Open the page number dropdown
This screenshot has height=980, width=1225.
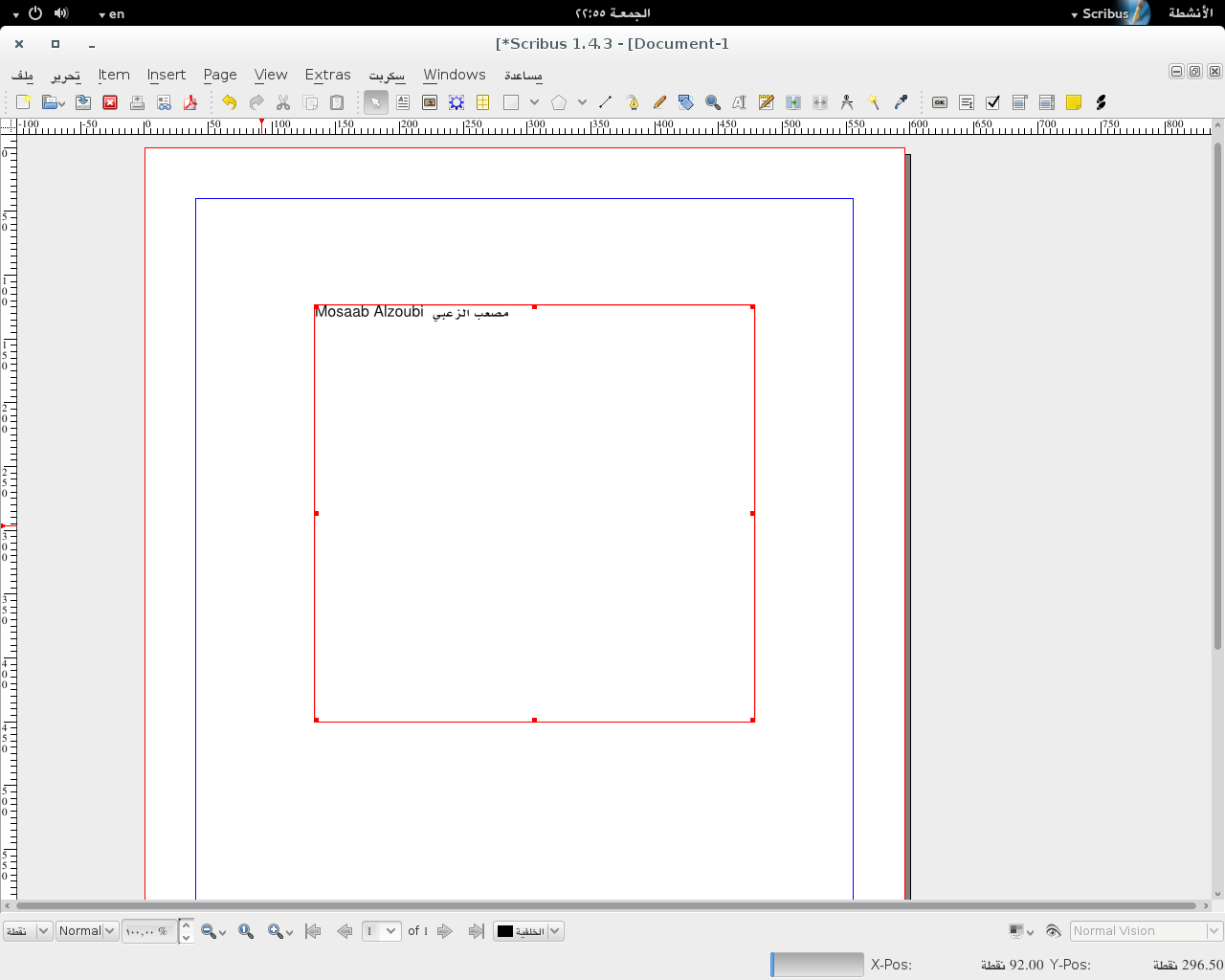tap(381, 931)
